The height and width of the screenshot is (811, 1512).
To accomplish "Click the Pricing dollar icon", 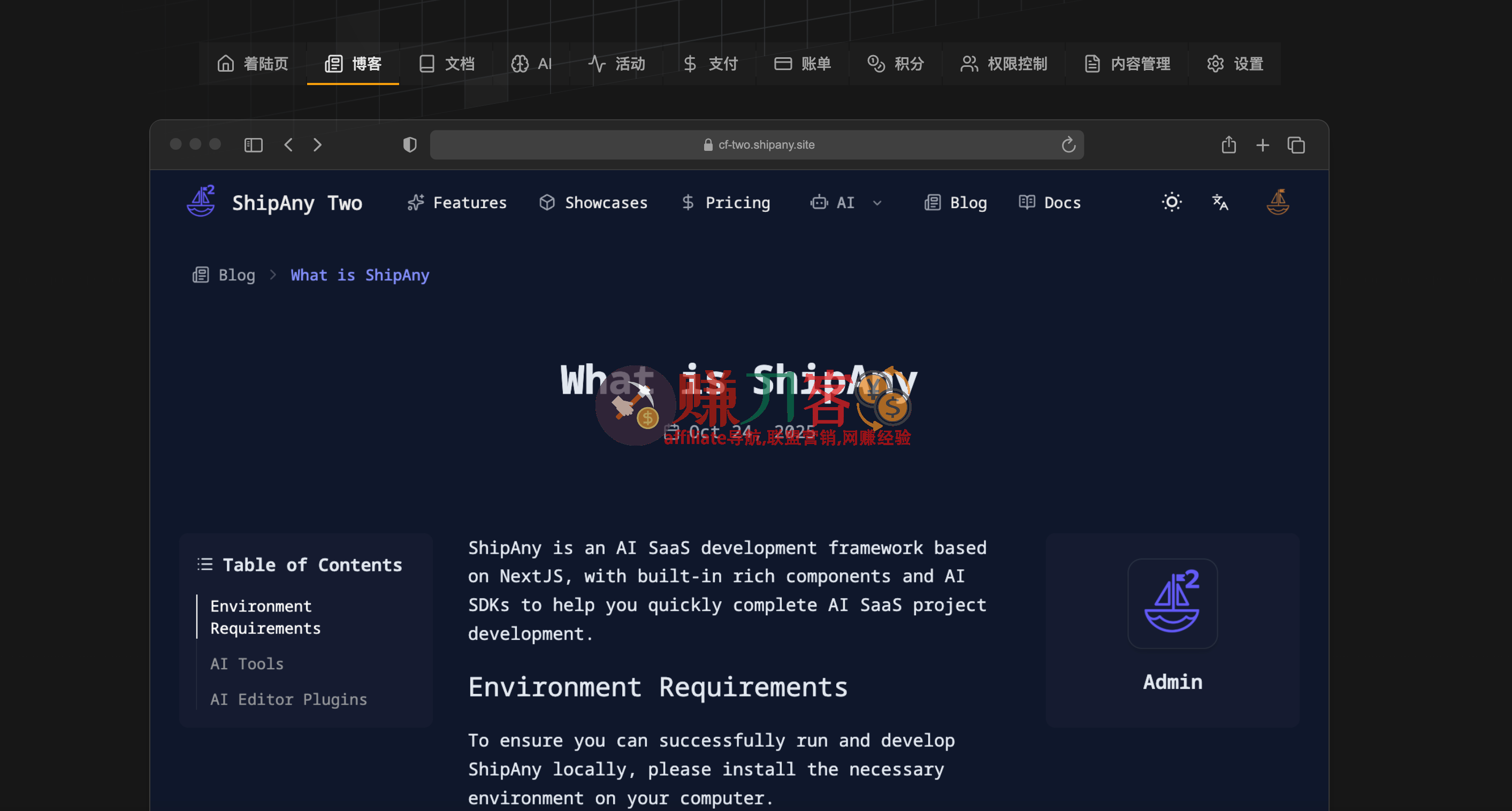I will pos(688,202).
